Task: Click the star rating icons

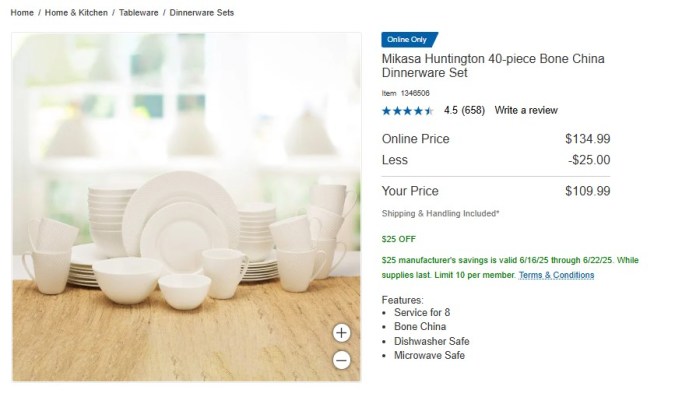Action: (x=407, y=111)
